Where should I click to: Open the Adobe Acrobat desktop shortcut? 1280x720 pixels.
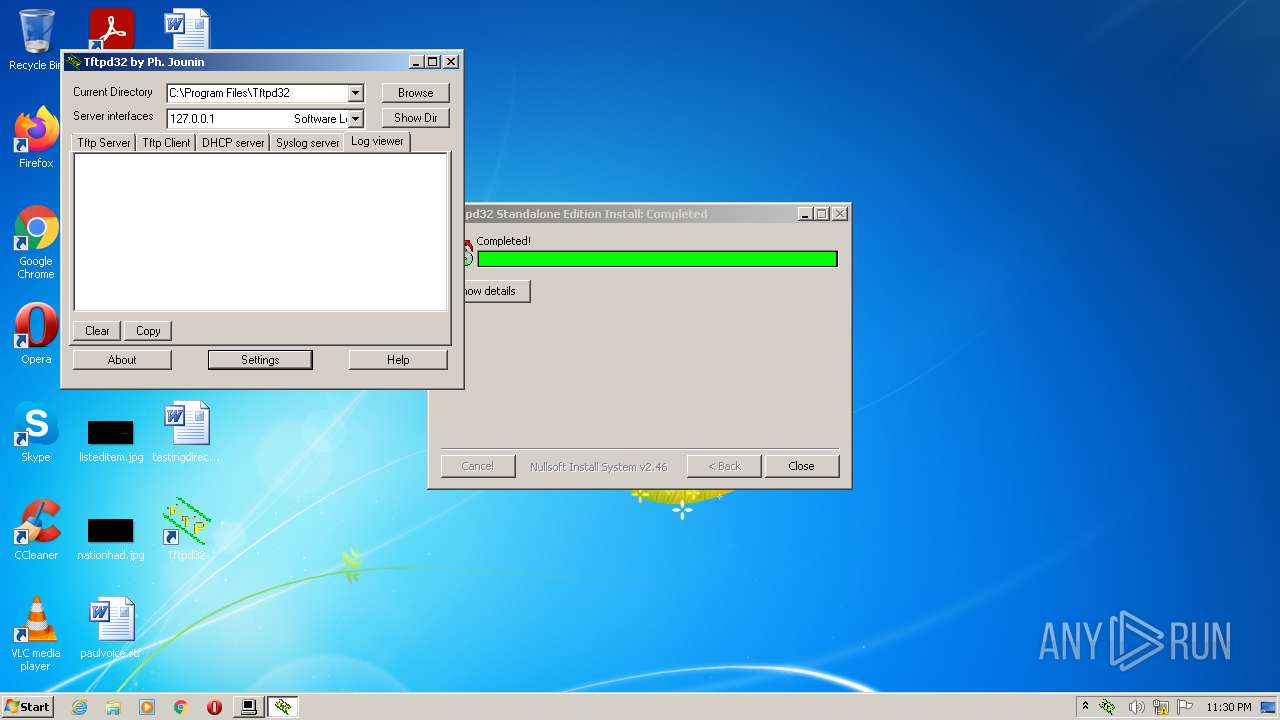pyautogui.click(x=111, y=28)
